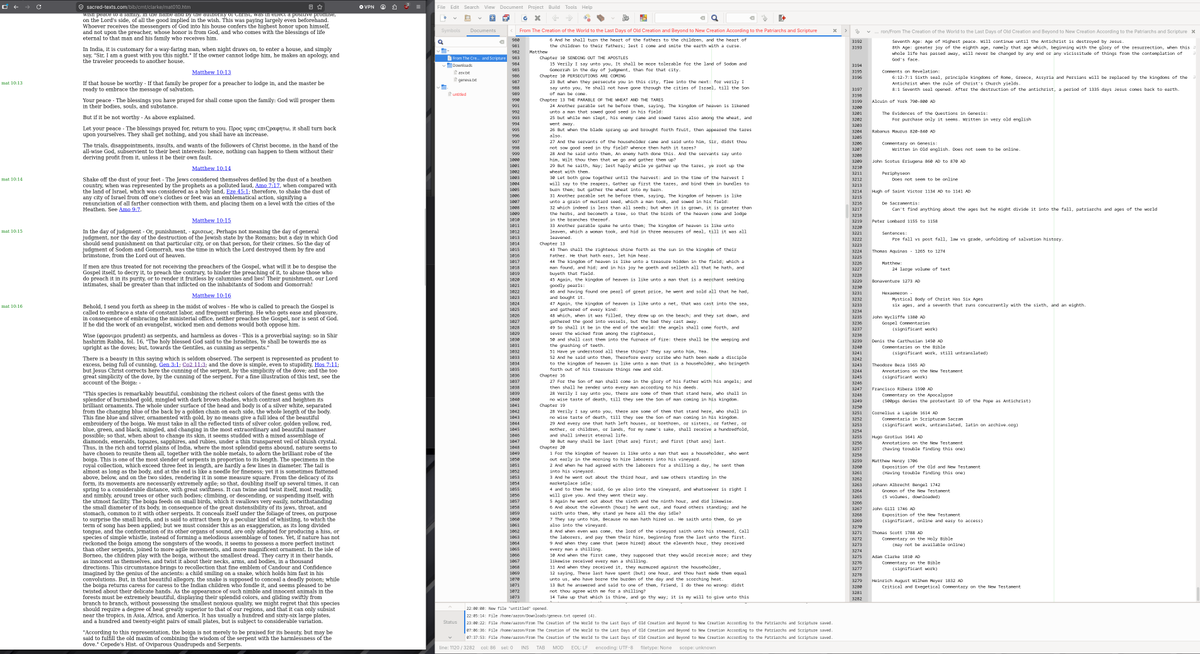This screenshot has width=1200, height=654.
Task: Switch to the Symbols sidebar tab
Action: 451,31
